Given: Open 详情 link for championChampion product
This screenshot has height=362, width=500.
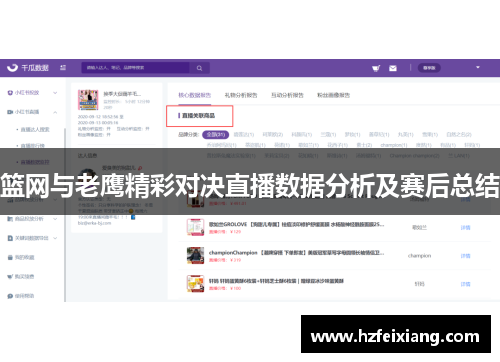Looking at the screenshot, I should (x=465, y=256).
